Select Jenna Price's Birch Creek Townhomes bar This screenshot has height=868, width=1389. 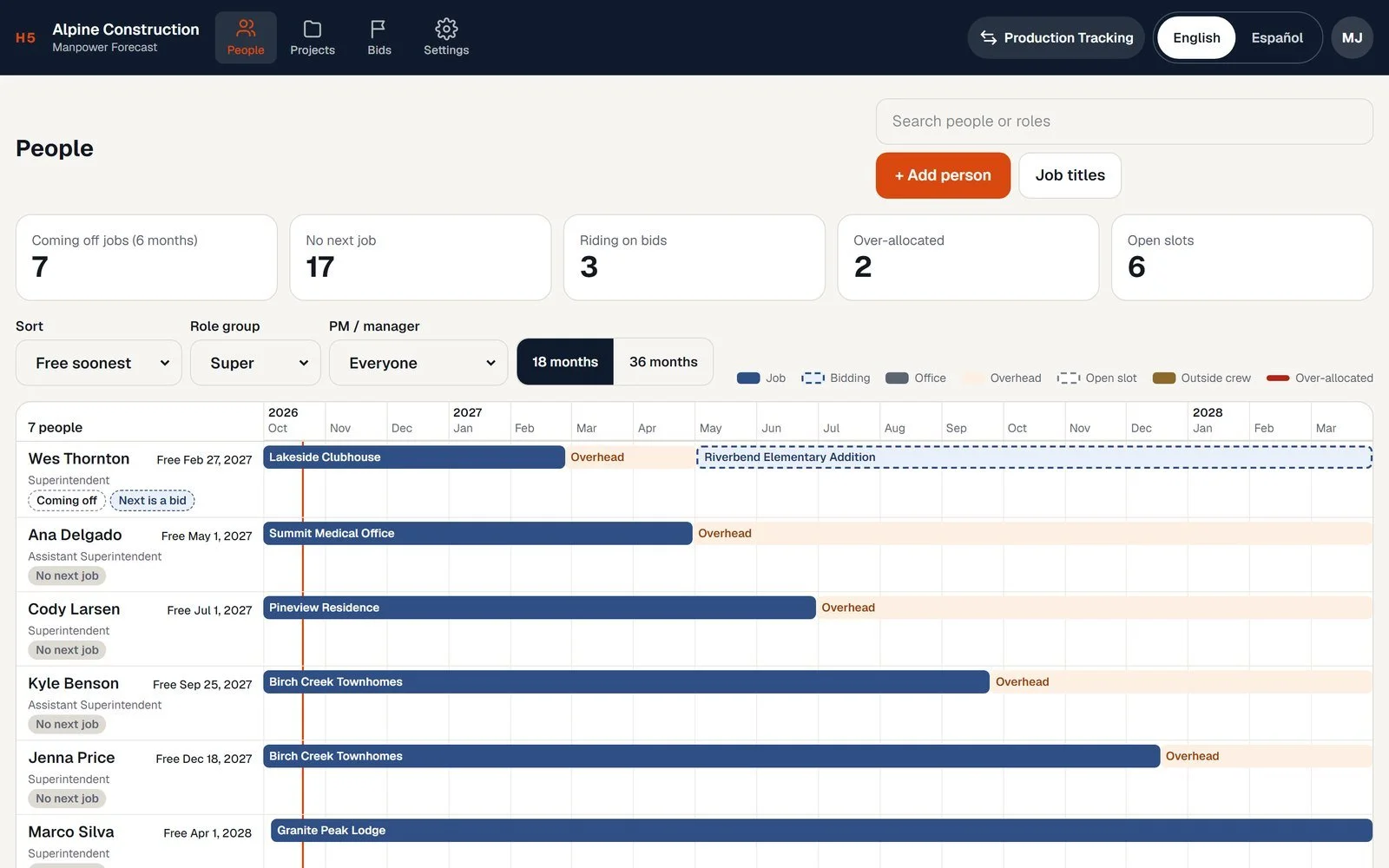(x=712, y=756)
